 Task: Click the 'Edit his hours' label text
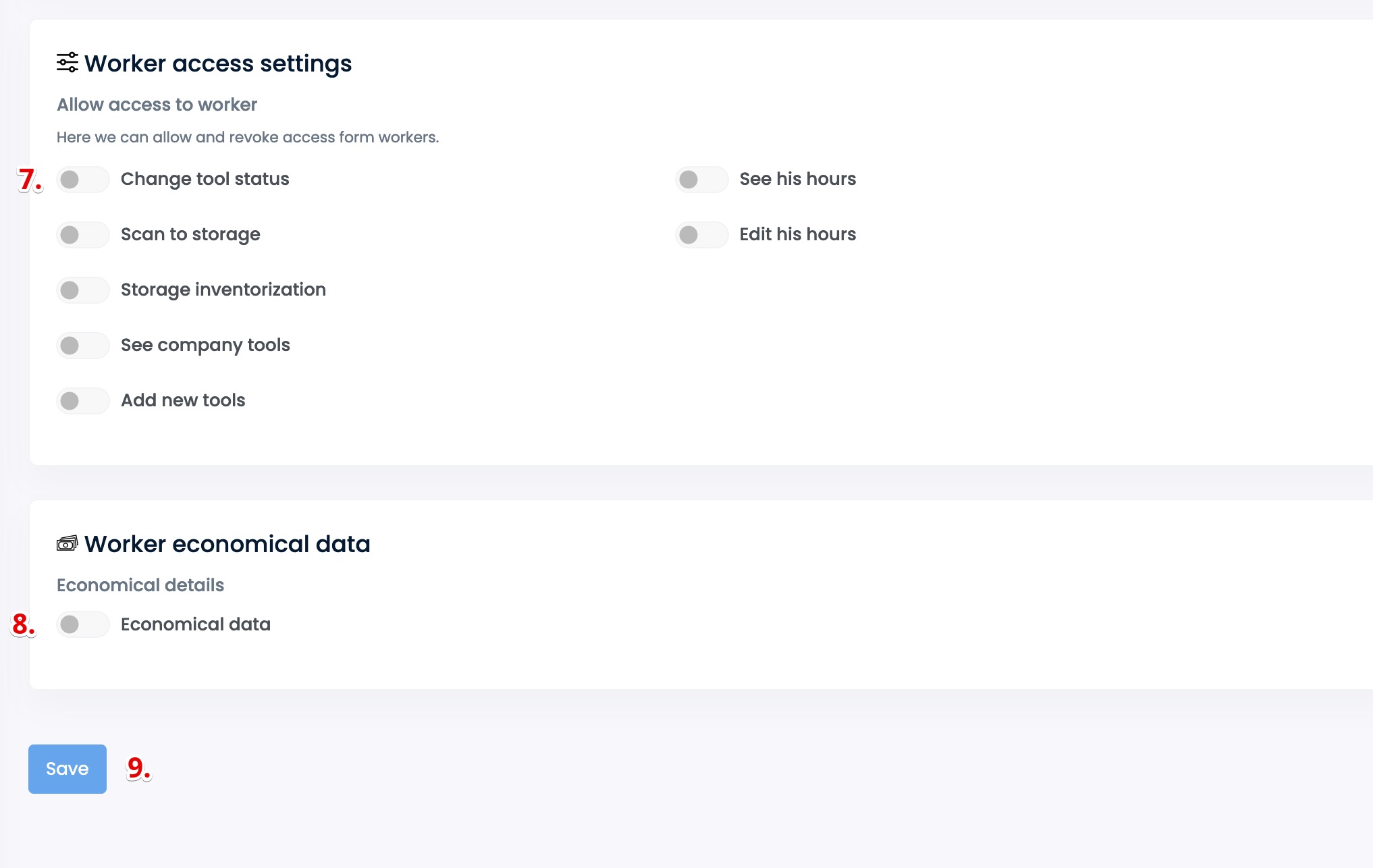click(x=797, y=234)
